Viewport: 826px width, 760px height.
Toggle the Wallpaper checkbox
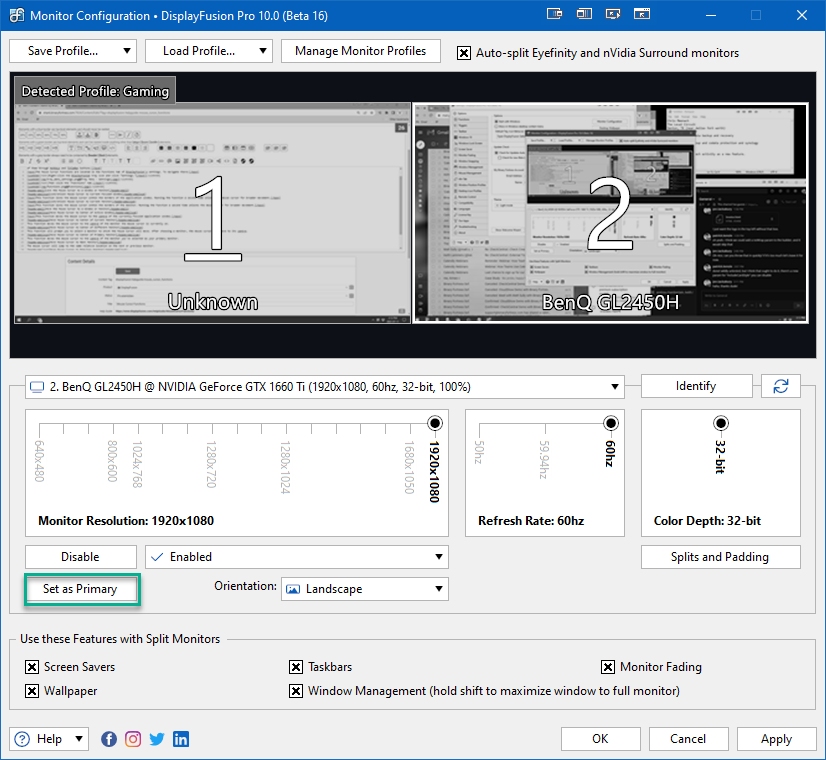pos(32,690)
